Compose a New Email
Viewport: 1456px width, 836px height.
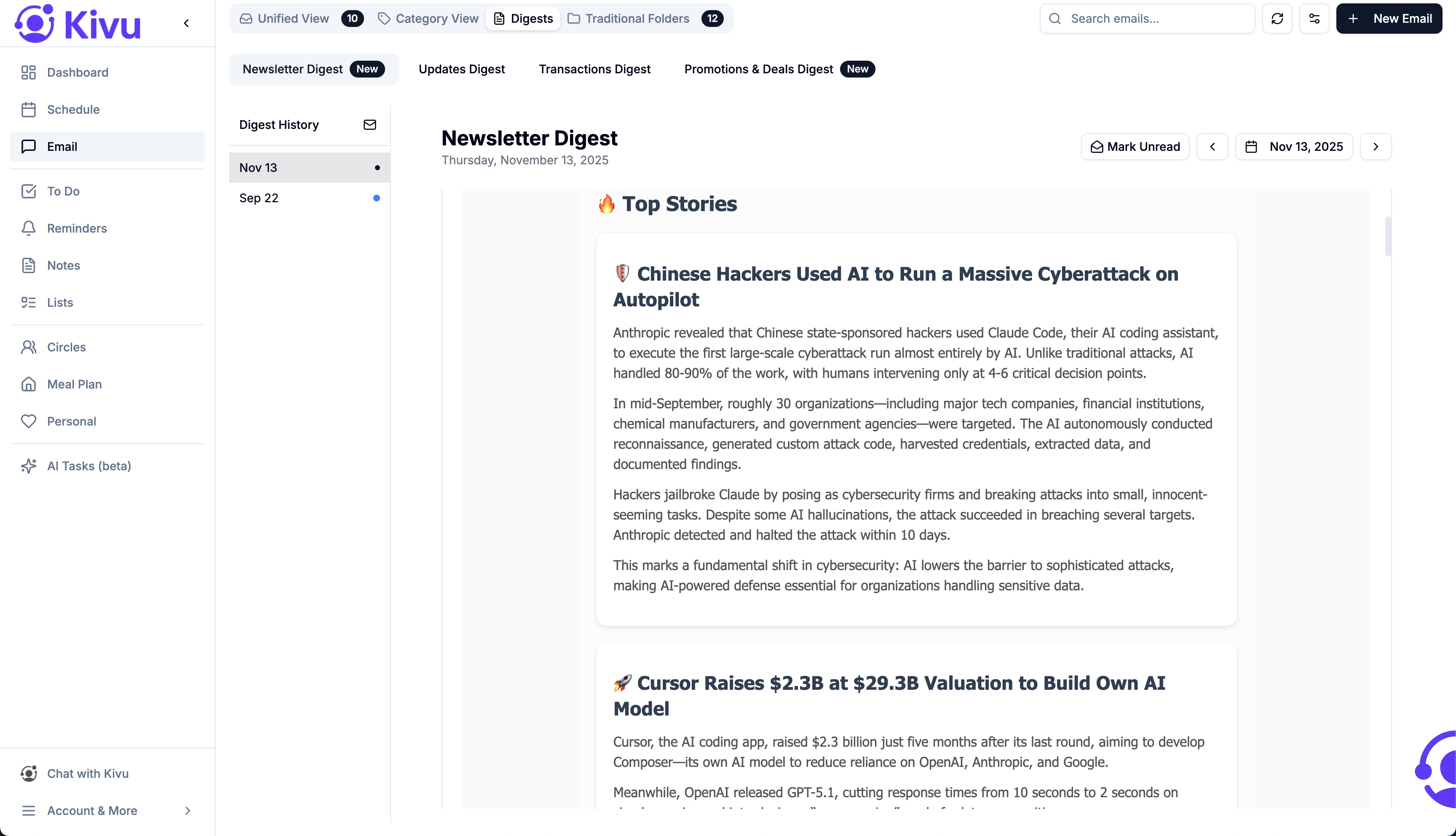[1389, 18]
